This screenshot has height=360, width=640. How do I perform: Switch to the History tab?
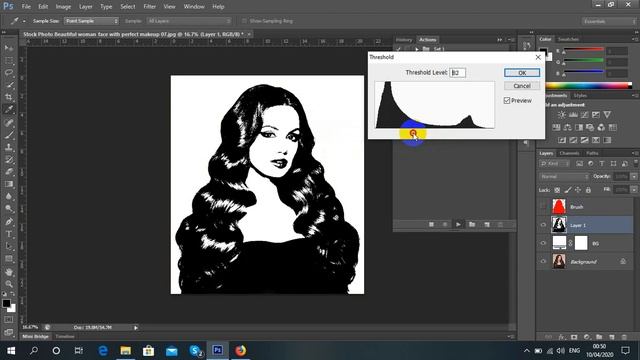(404, 40)
